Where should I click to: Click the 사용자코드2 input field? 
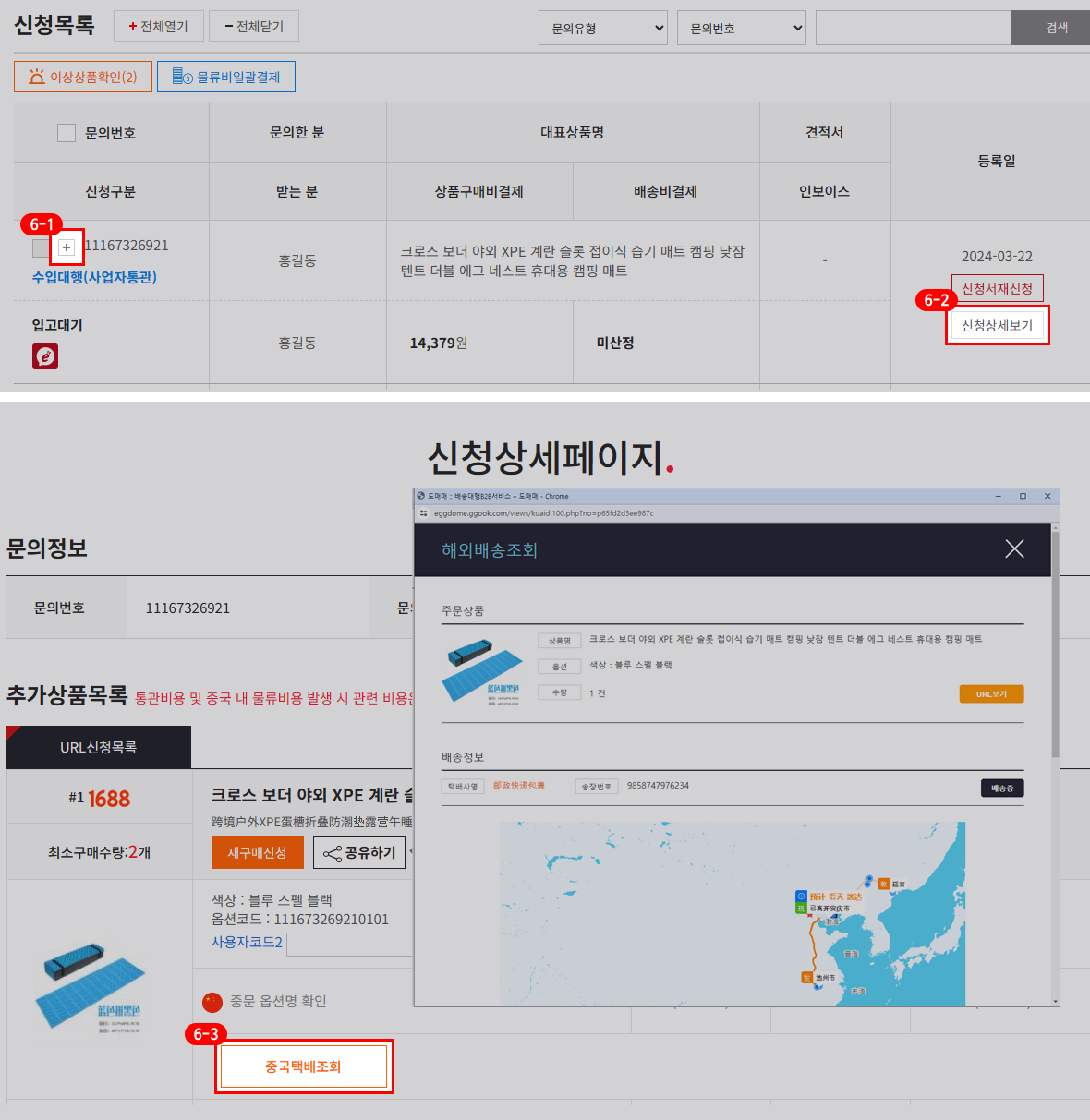(x=349, y=944)
